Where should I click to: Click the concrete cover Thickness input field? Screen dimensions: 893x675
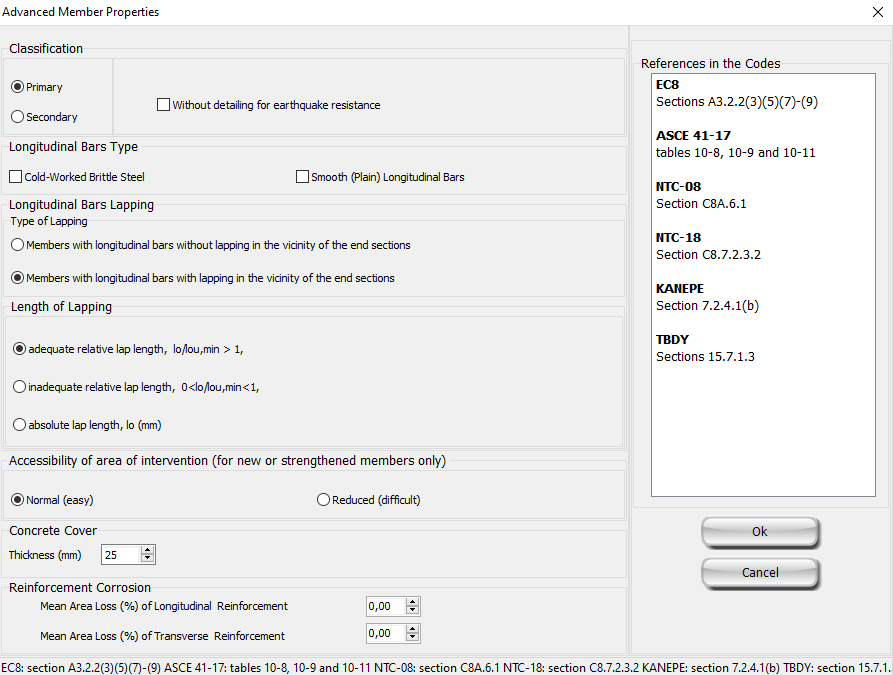120,555
